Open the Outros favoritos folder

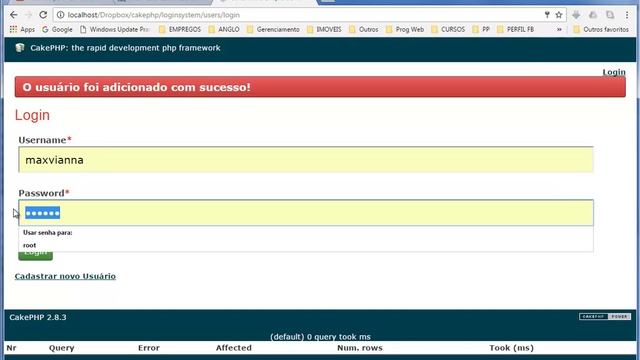pos(601,29)
